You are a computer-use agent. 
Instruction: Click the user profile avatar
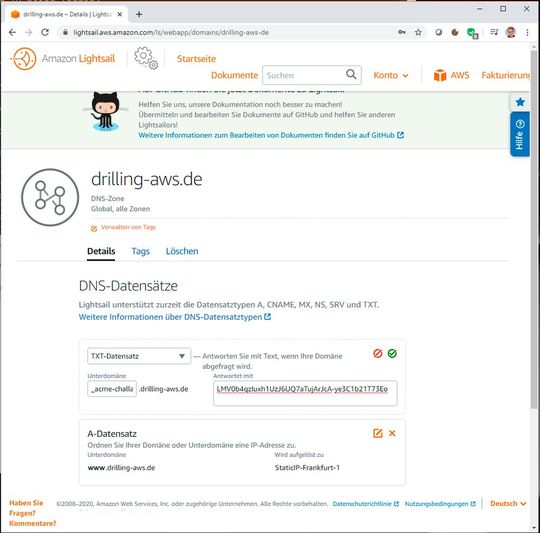(511, 32)
